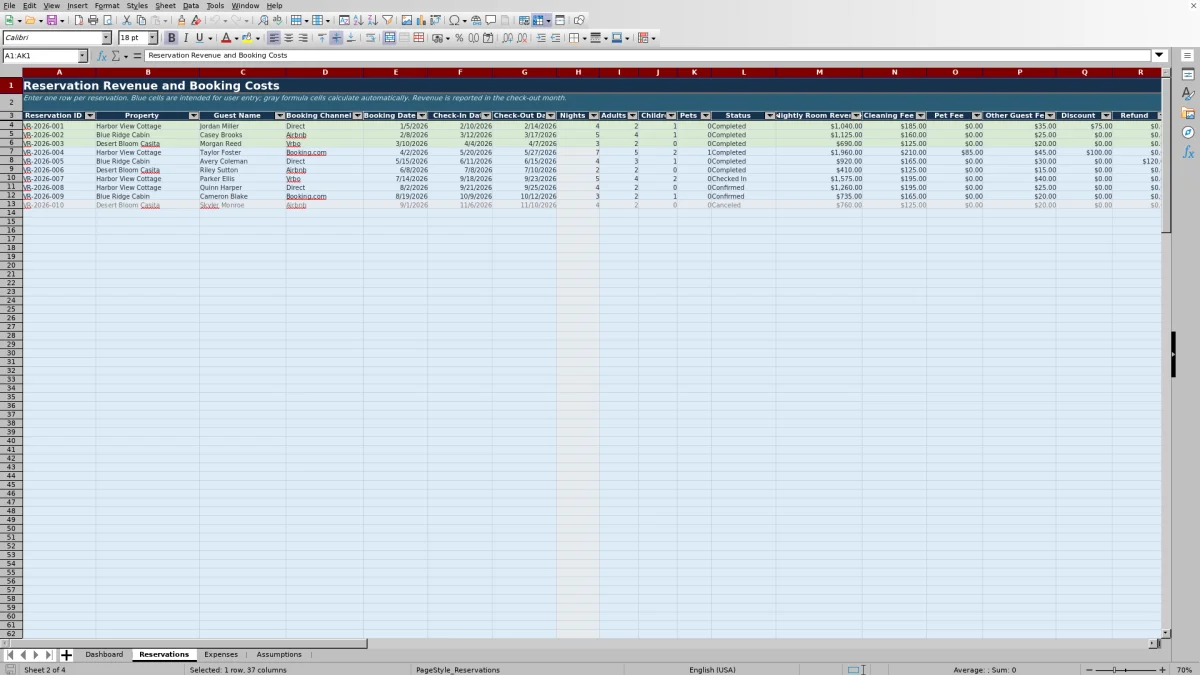Switch to the Assumptions sheet tab
The image size is (1200, 675).
point(279,654)
